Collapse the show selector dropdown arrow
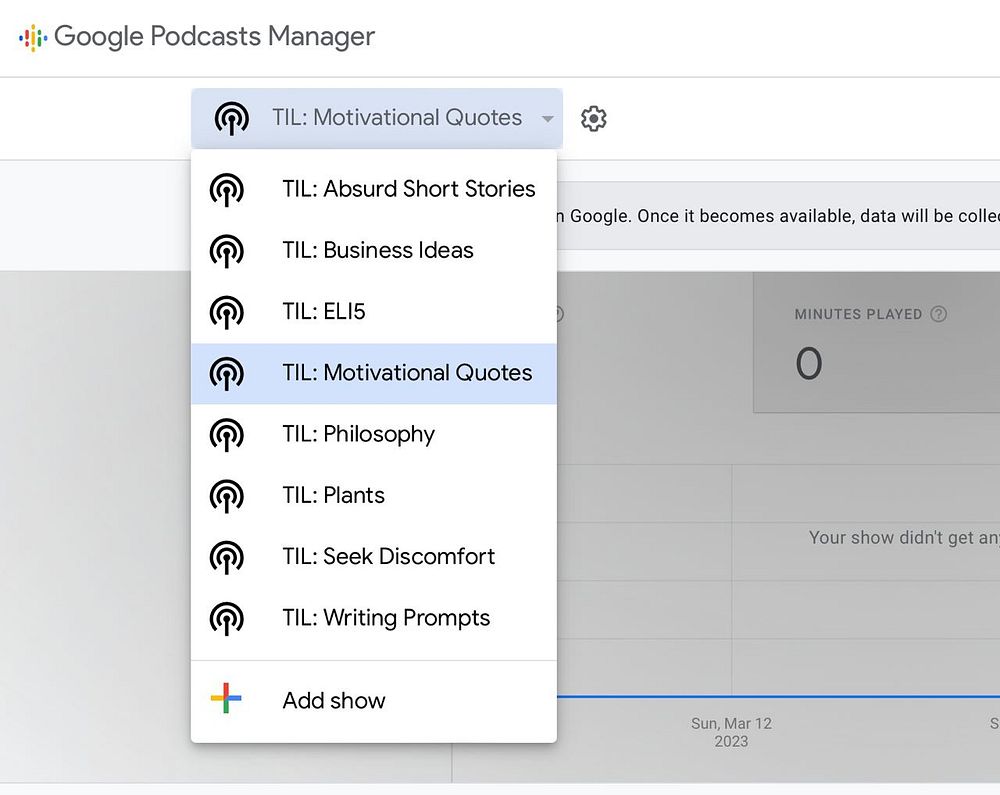Viewport: 1000px width, 795px height. click(x=547, y=119)
